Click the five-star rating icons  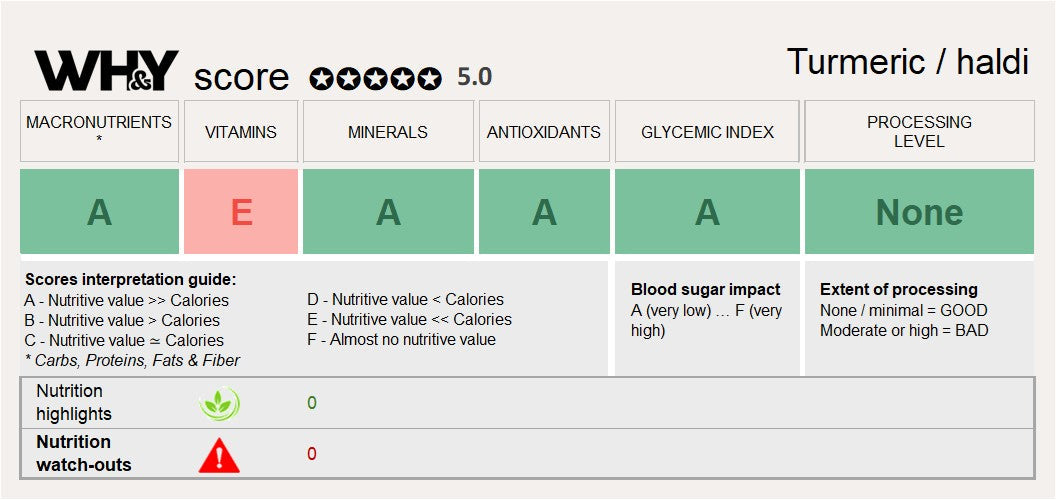tap(375, 79)
